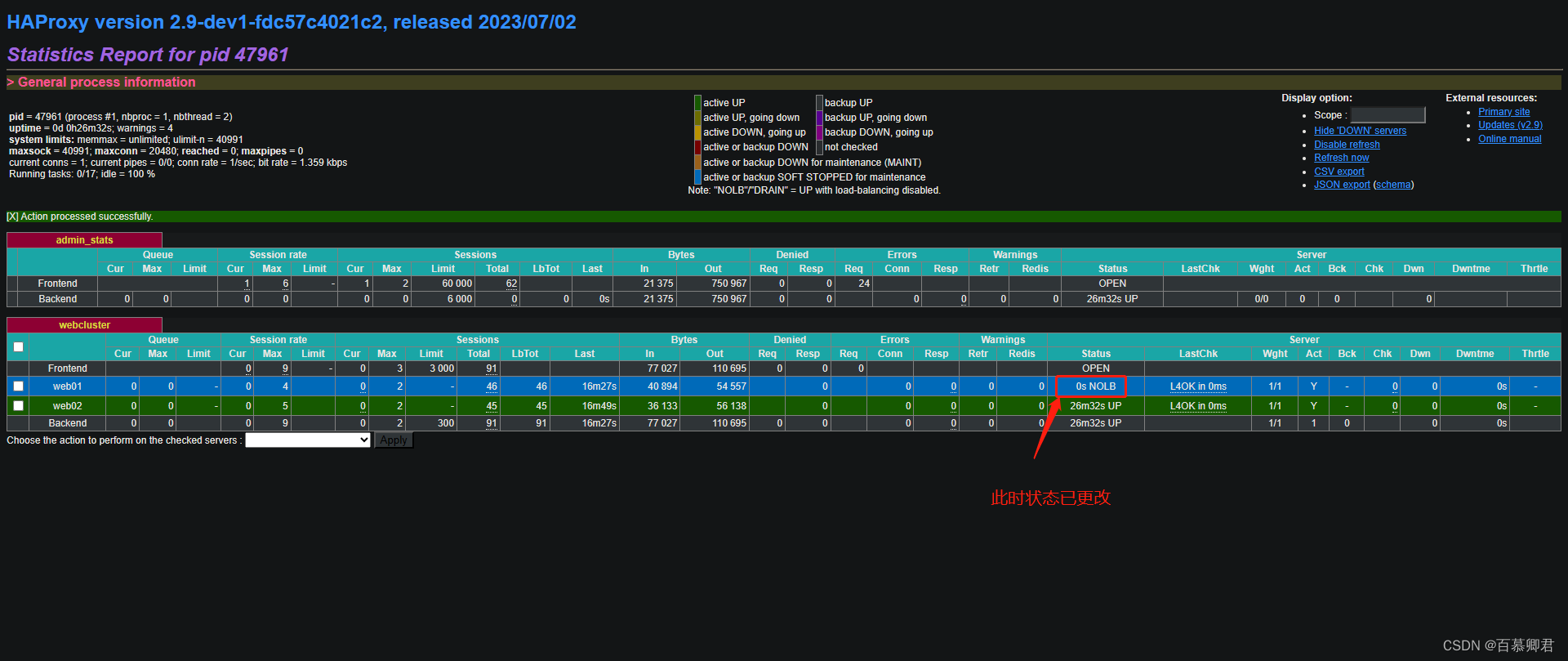The width and height of the screenshot is (1568, 661).
Task: Click the active UP legend color box
Action: pos(697,103)
